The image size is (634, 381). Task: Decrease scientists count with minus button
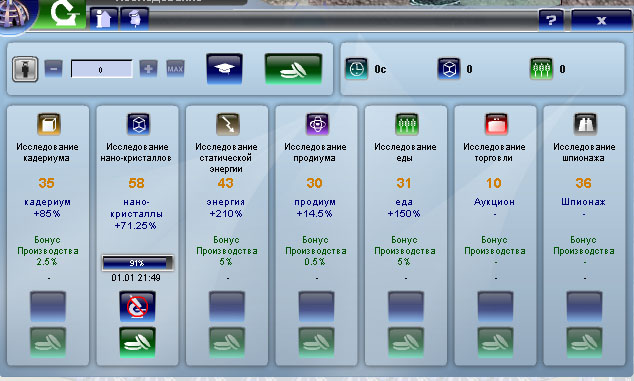click(x=53, y=69)
